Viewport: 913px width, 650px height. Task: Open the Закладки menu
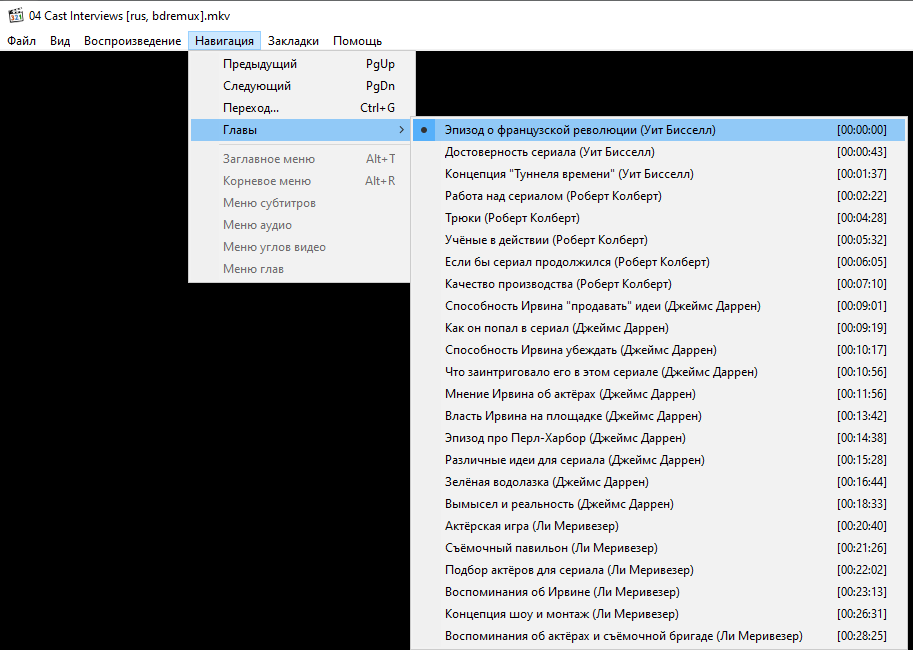[x=293, y=41]
